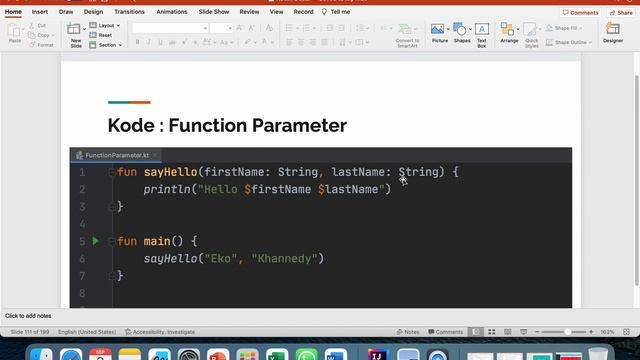Open the Shape Fill dropdown

coord(564,28)
